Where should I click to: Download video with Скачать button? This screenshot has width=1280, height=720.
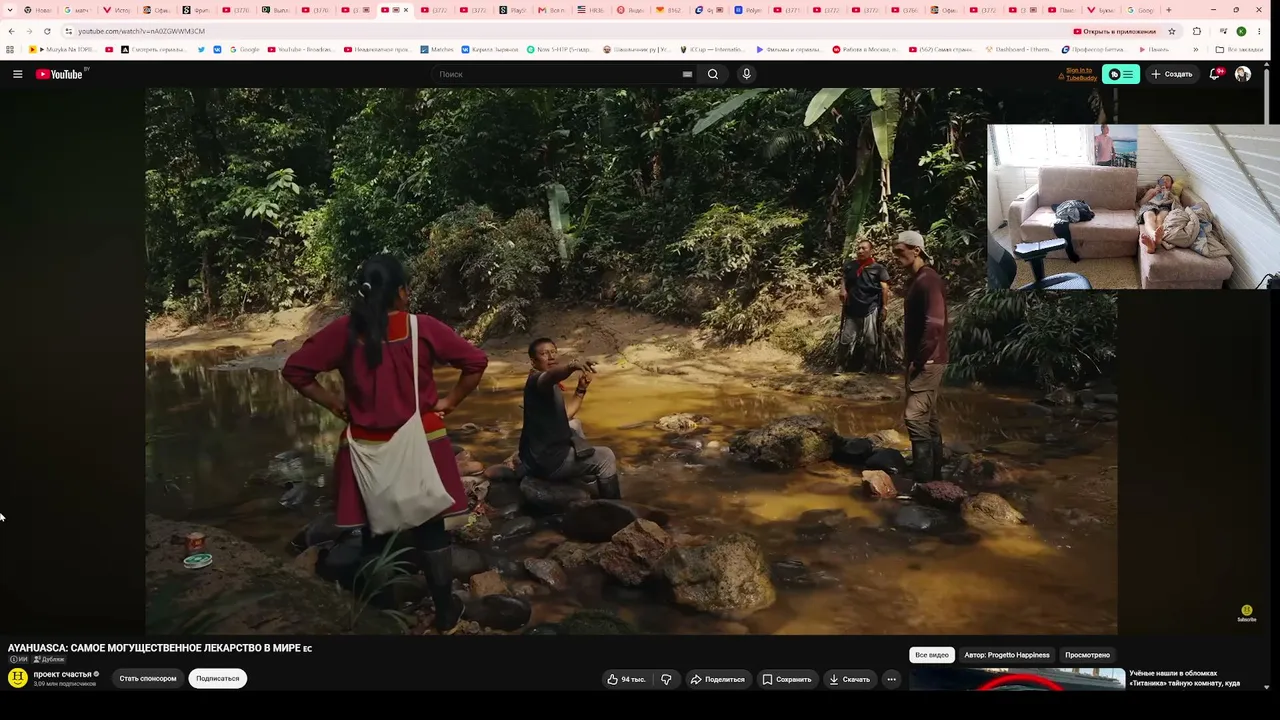coord(850,679)
